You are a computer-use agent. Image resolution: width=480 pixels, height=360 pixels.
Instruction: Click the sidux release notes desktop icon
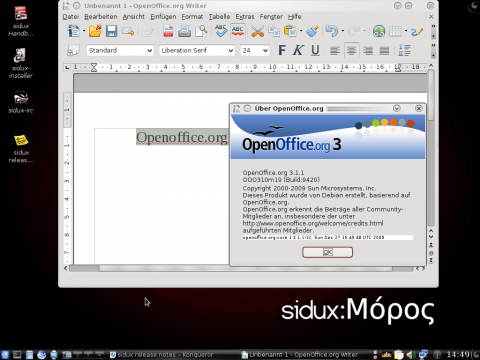pos(21,149)
